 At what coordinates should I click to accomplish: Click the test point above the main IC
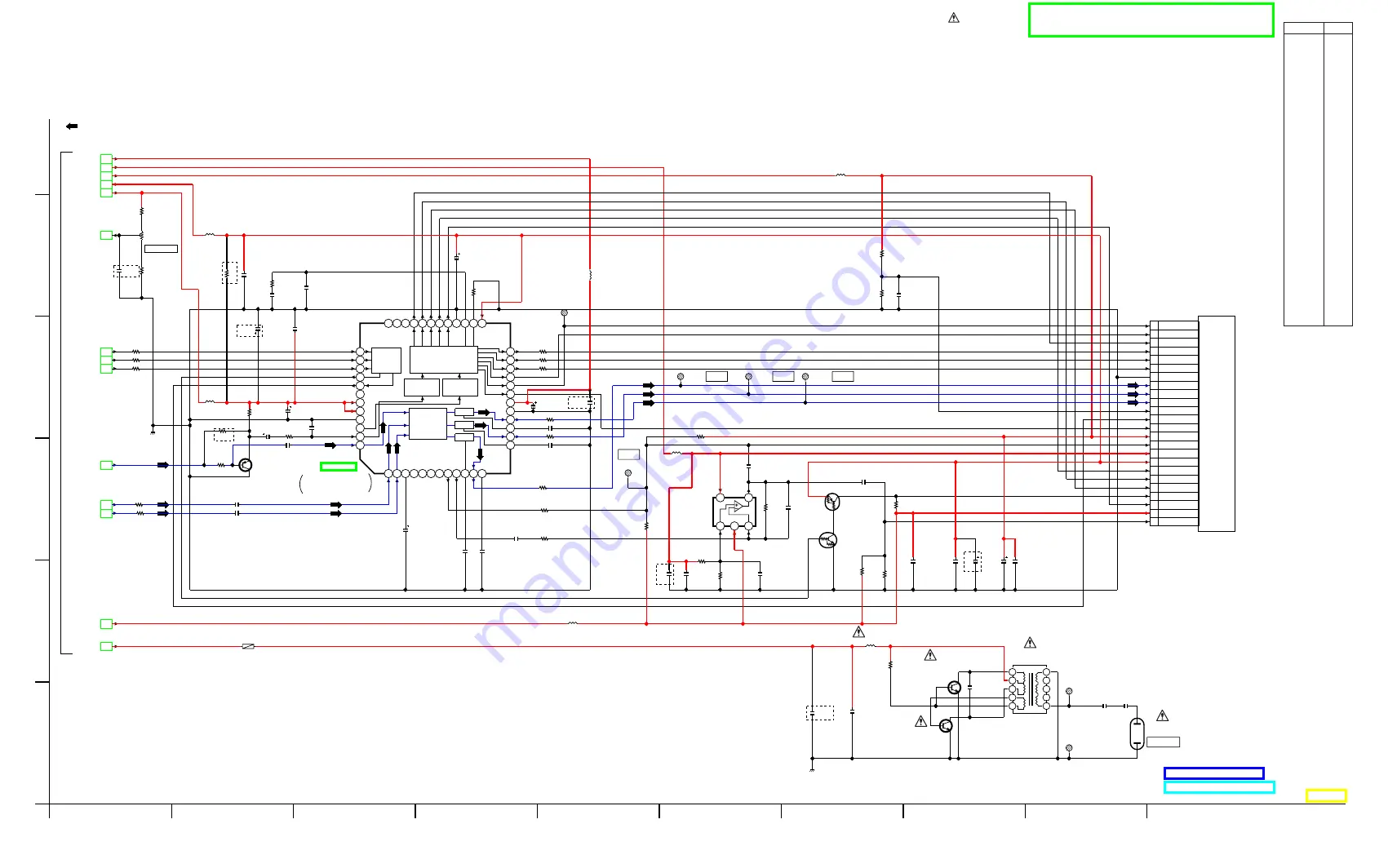pos(564,312)
